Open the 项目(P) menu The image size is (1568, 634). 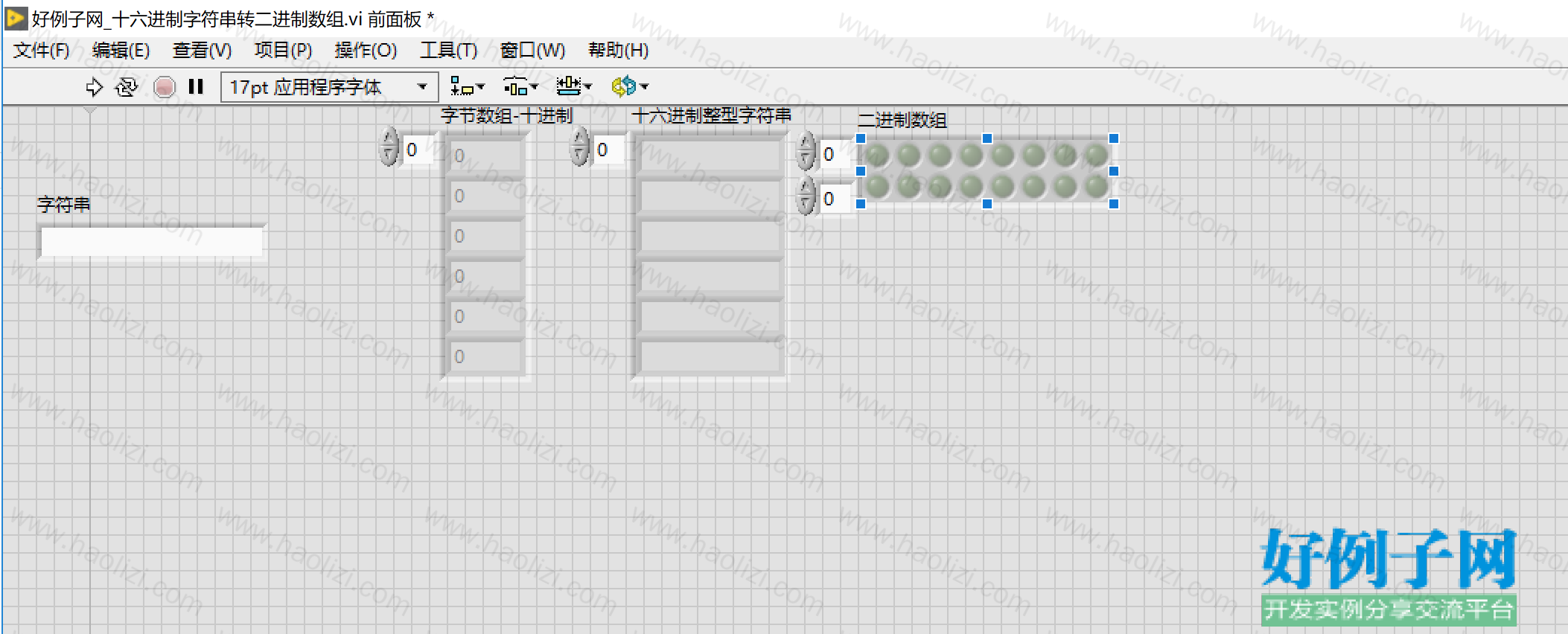(x=283, y=50)
